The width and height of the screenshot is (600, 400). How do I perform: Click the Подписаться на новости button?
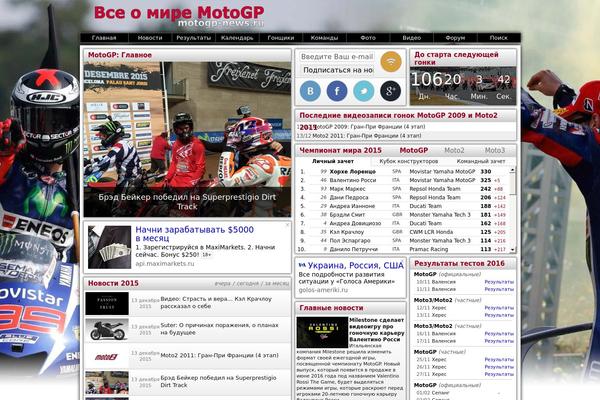337,70
